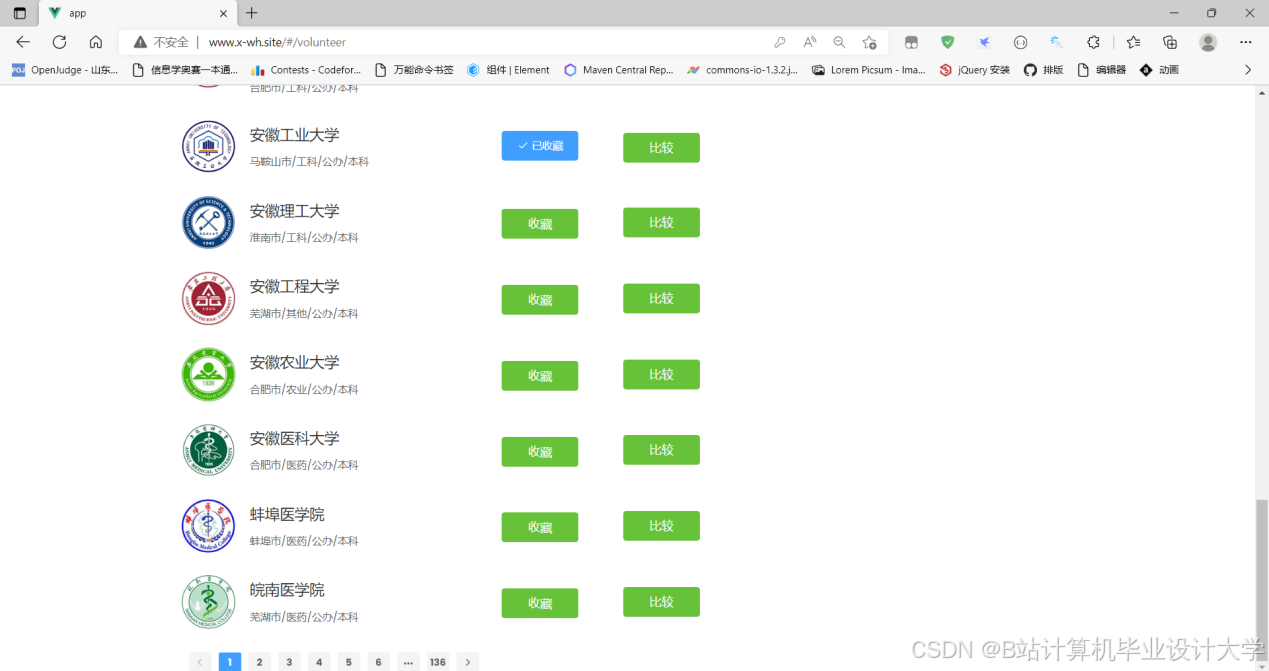Image resolution: width=1269 pixels, height=671 pixels.
Task: Click the 安徽工程大学 logo
Action: [x=208, y=299]
